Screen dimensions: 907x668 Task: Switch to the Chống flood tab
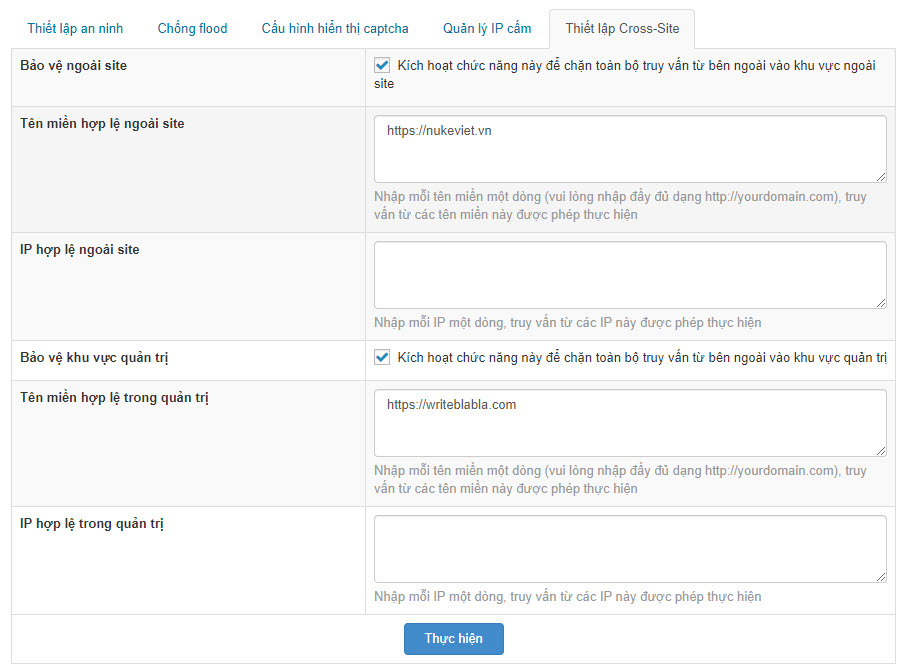[x=193, y=28]
